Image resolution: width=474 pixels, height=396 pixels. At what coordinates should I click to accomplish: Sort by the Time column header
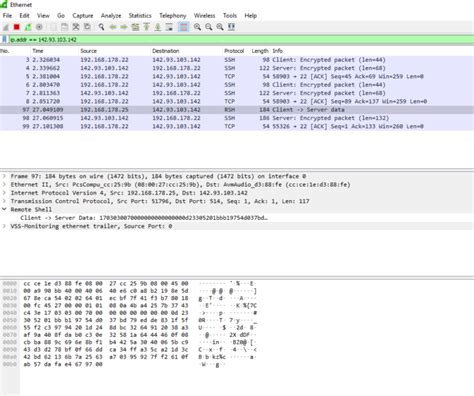(x=38, y=51)
